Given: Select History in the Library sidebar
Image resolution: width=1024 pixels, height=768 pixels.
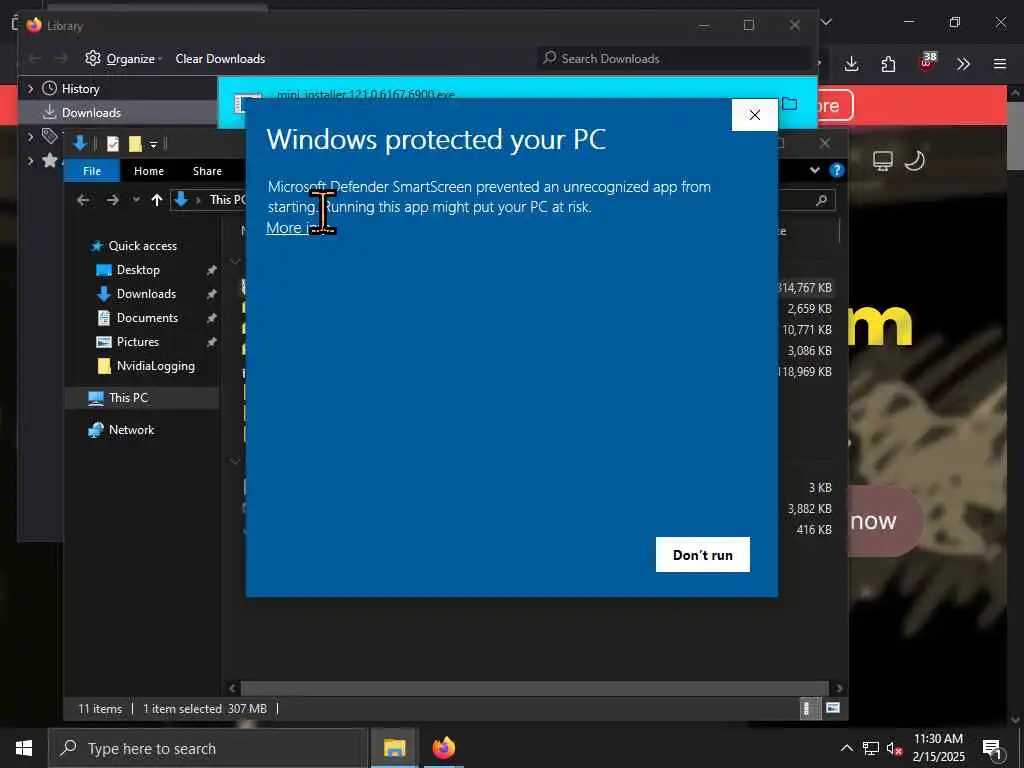Looking at the screenshot, I should (x=80, y=89).
